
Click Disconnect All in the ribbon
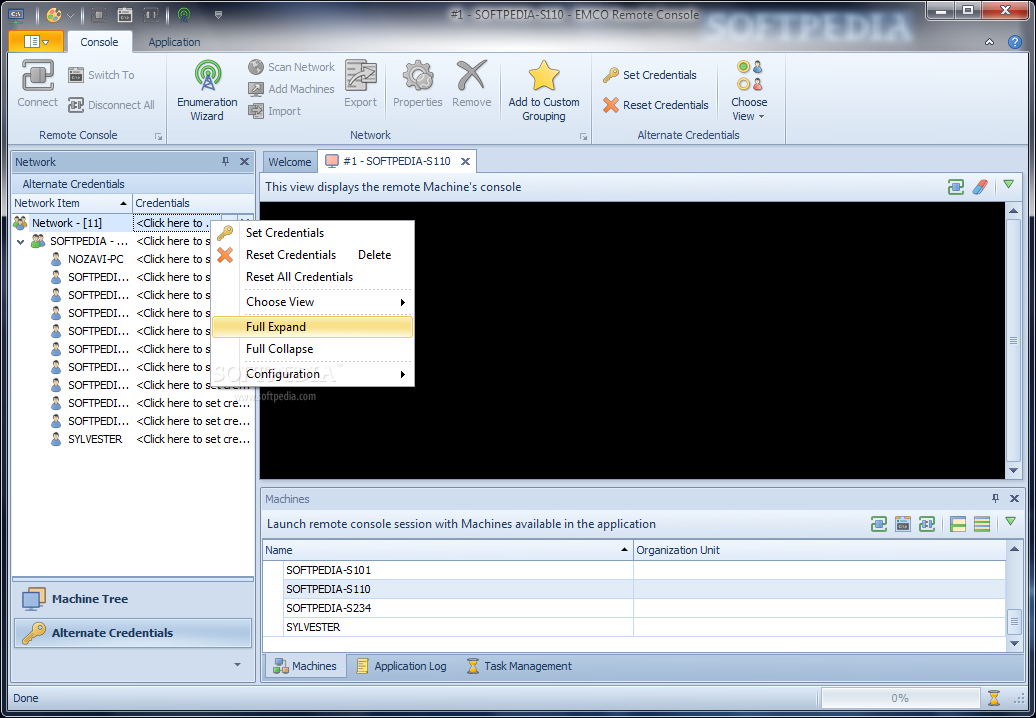(111, 104)
